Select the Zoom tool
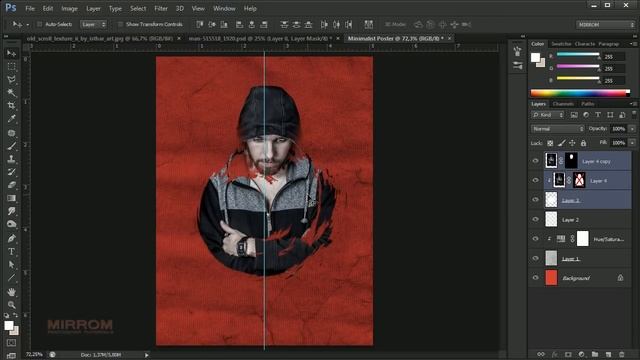 point(11,304)
